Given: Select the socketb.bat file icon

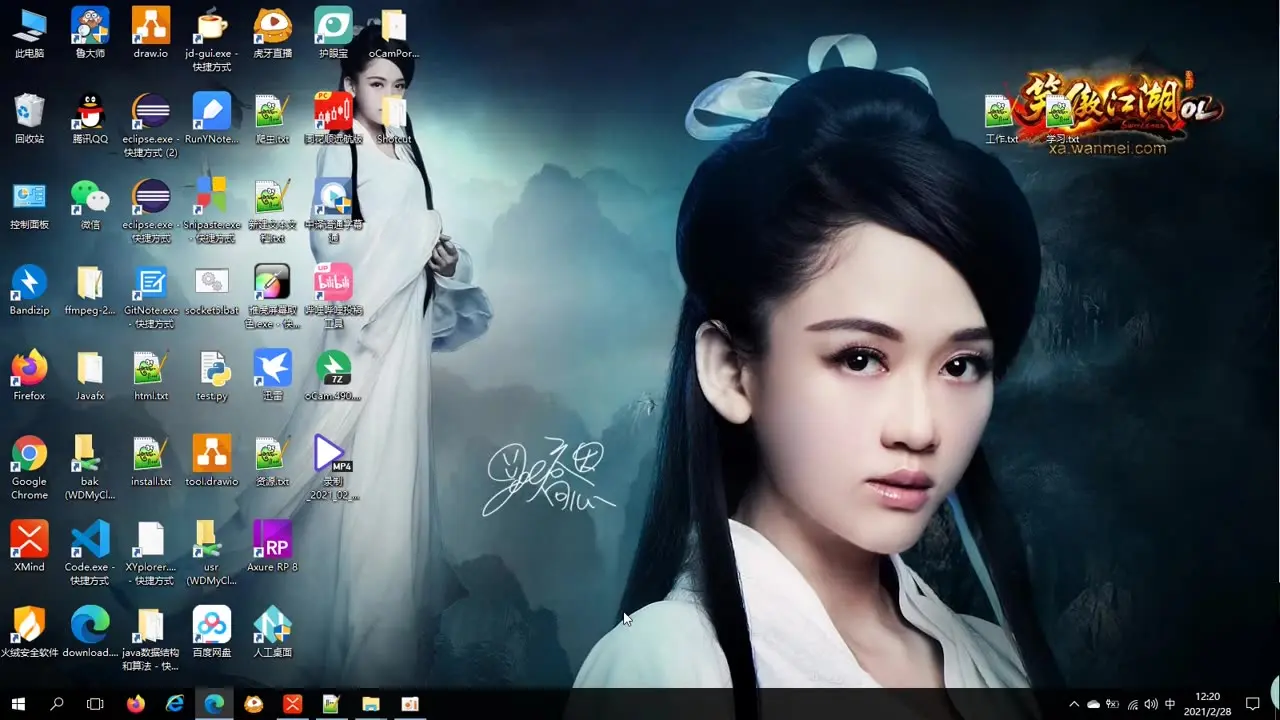Looking at the screenshot, I should point(212,290).
